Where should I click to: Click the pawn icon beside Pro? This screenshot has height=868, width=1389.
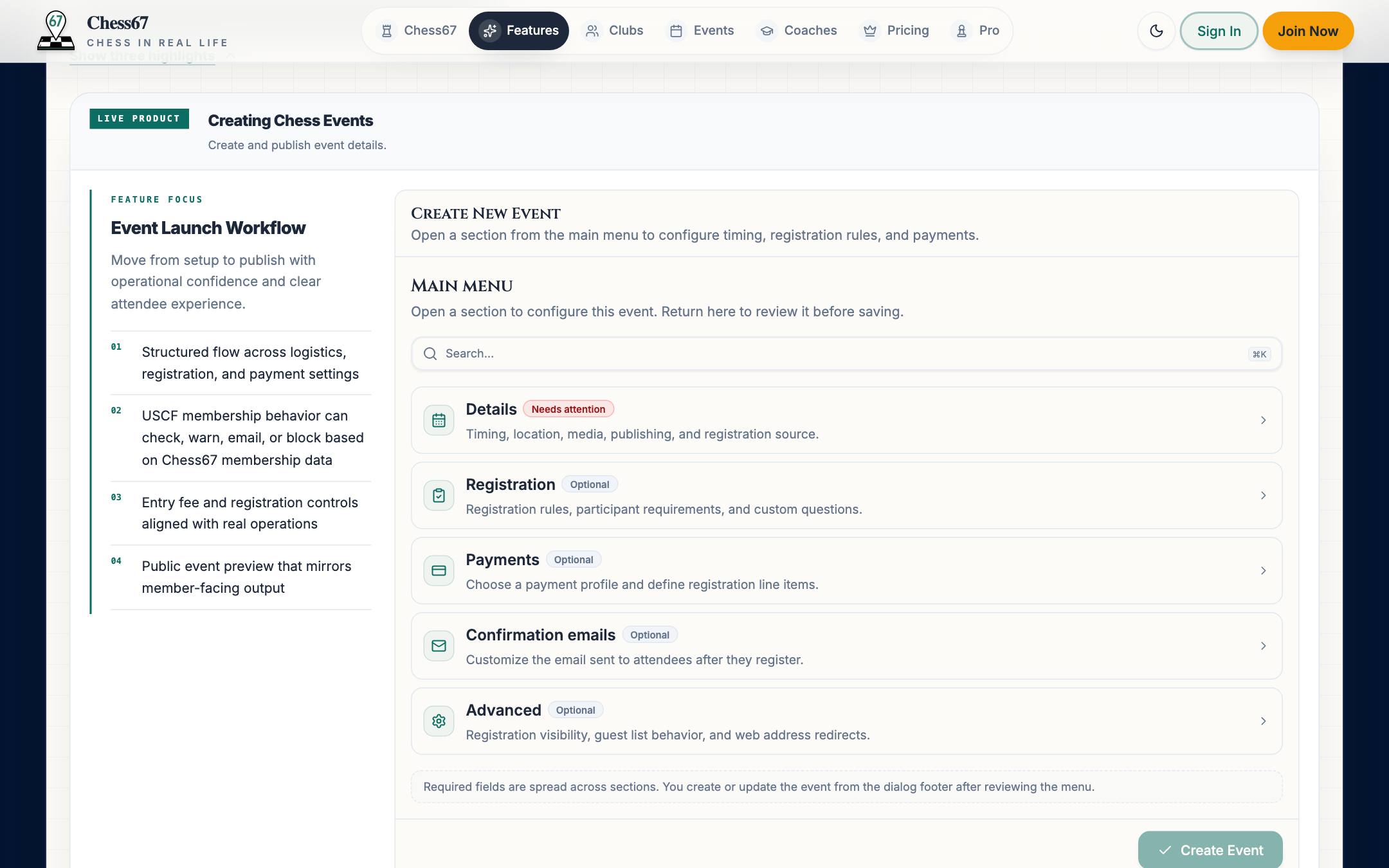click(961, 31)
